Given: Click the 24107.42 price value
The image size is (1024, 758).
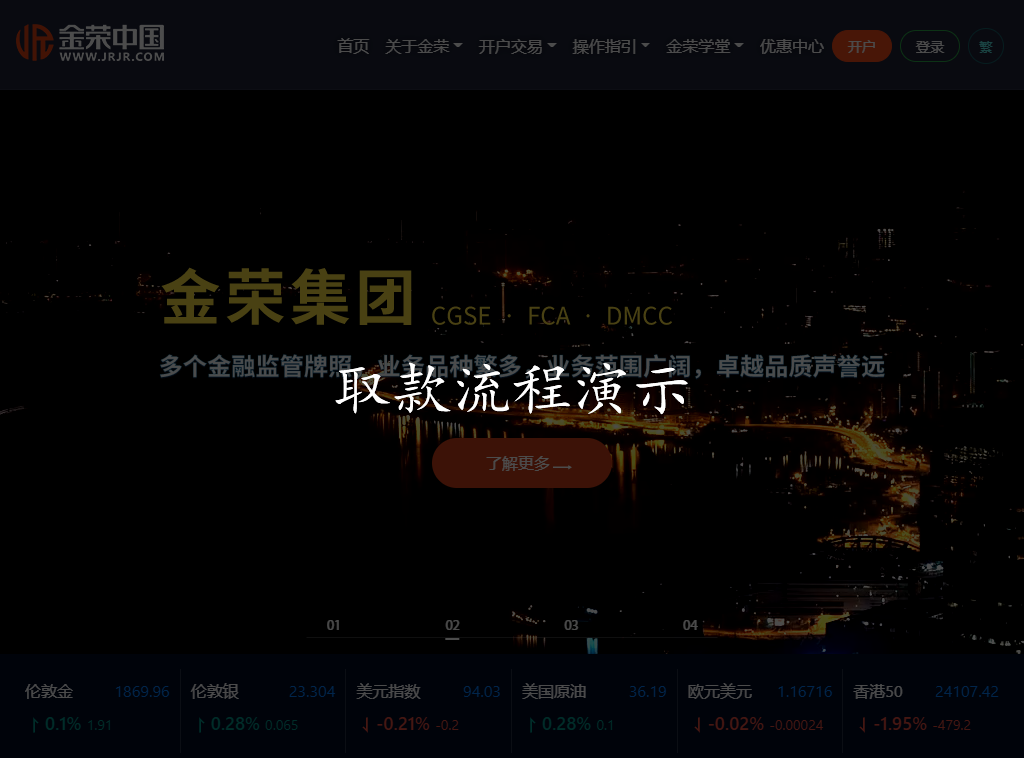Looking at the screenshot, I should tap(967, 691).
